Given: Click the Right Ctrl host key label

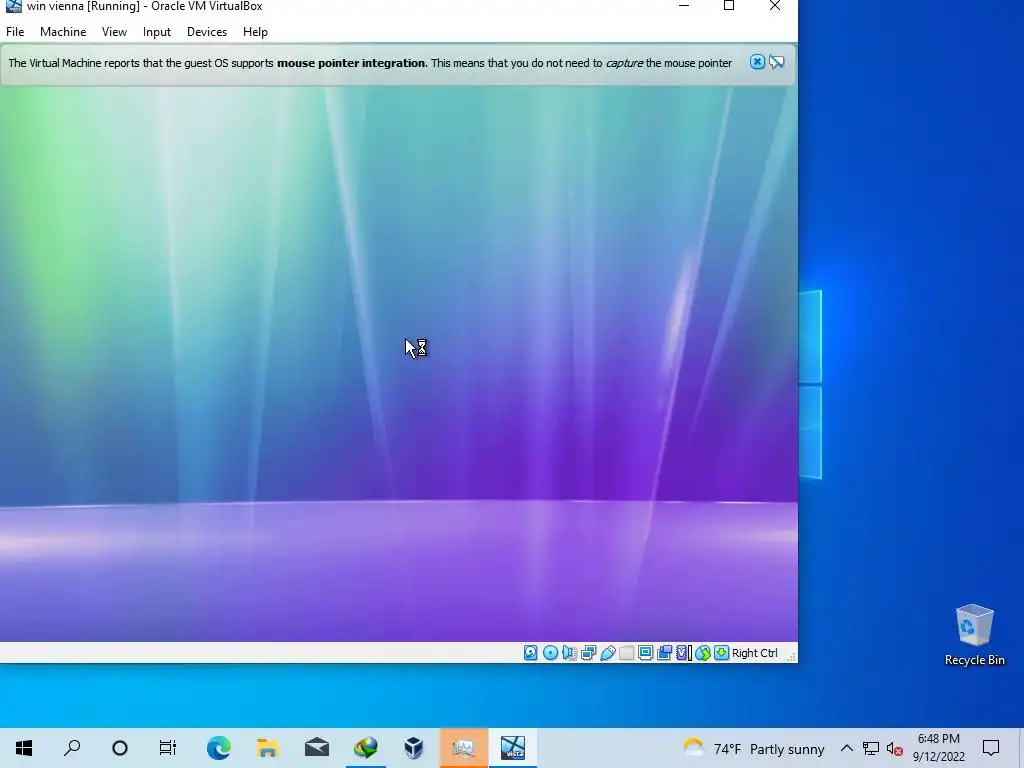Looking at the screenshot, I should click(754, 653).
